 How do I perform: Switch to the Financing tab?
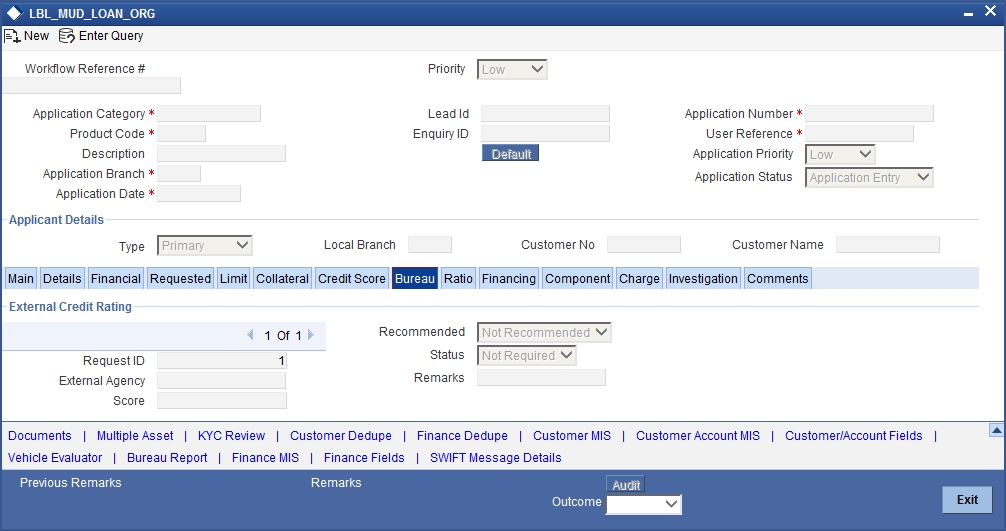[x=509, y=278]
